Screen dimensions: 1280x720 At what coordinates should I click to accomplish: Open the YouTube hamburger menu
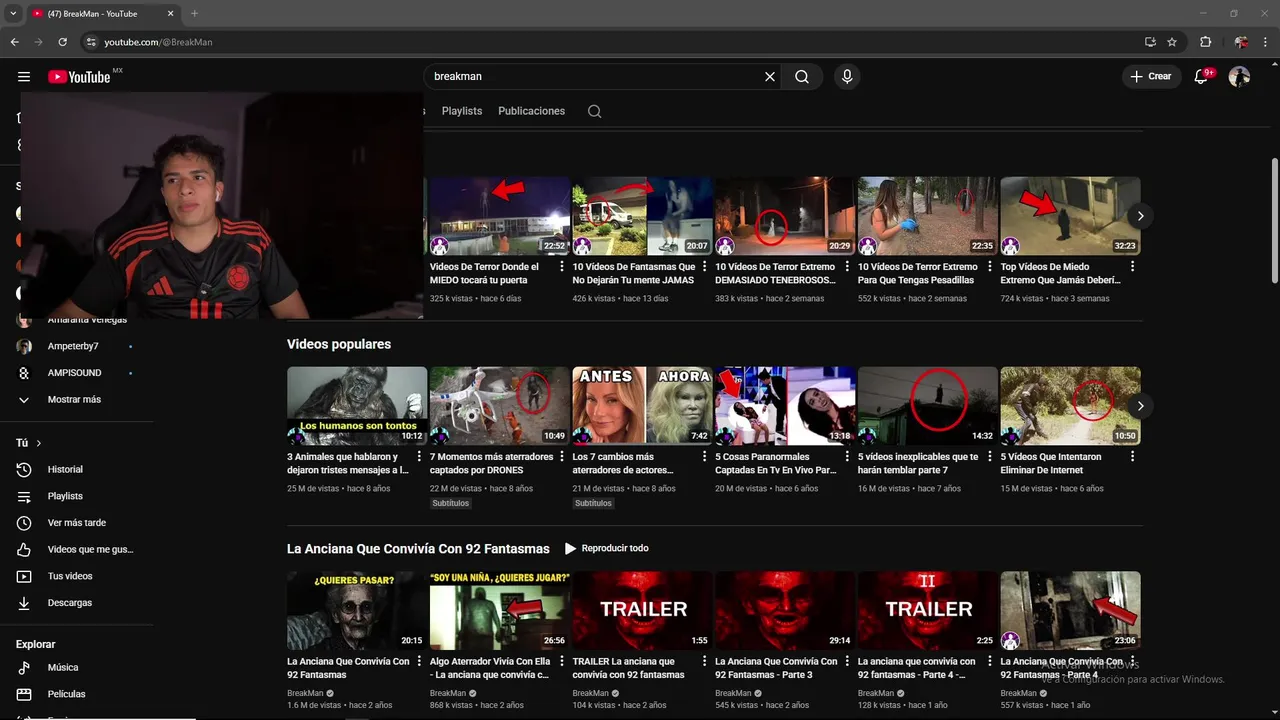click(24, 77)
